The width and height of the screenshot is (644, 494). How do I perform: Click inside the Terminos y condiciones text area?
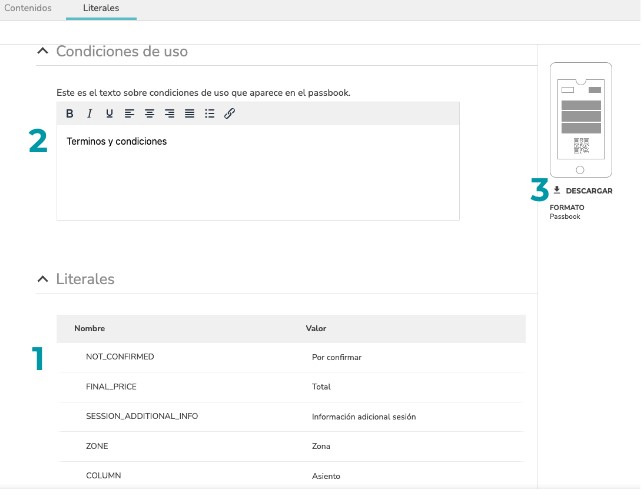[258, 172]
